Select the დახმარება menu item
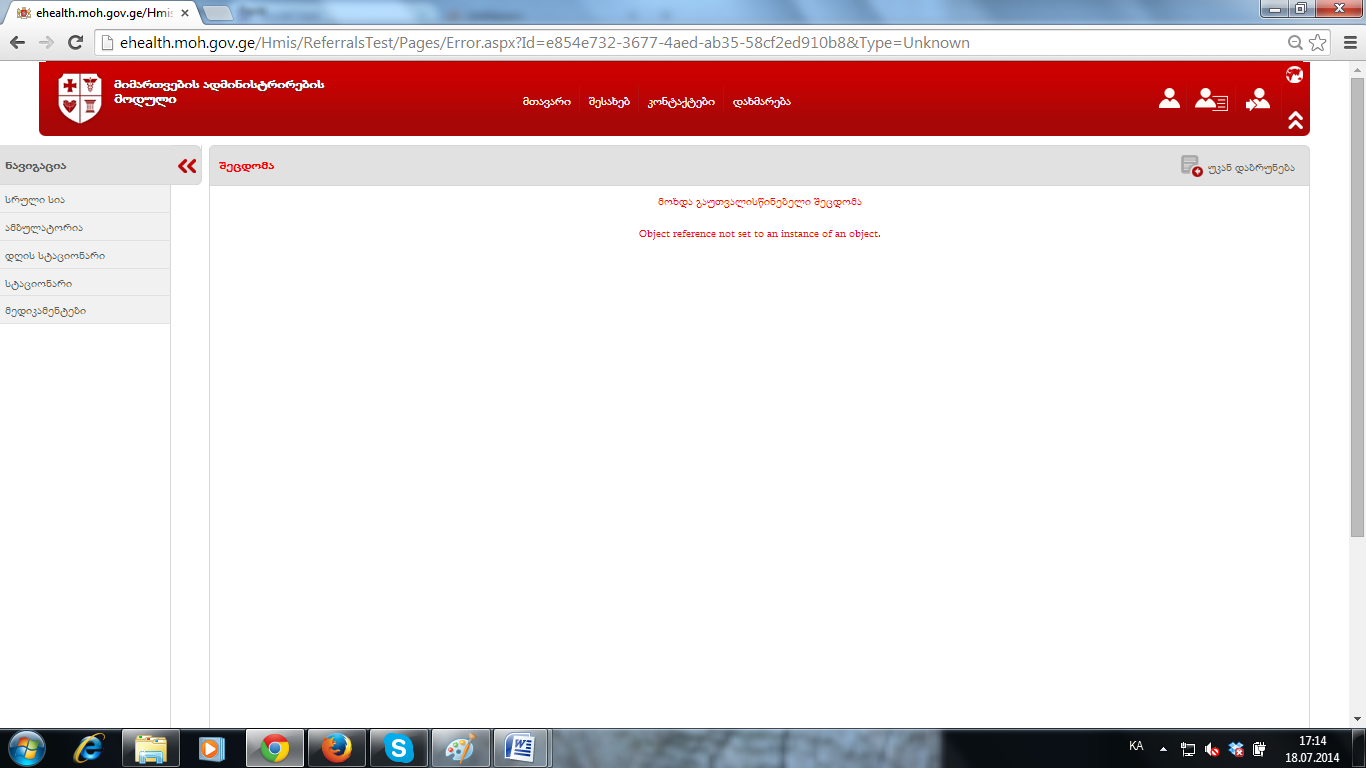Screen dimensions: 1366x768 click(x=761, y=102)
